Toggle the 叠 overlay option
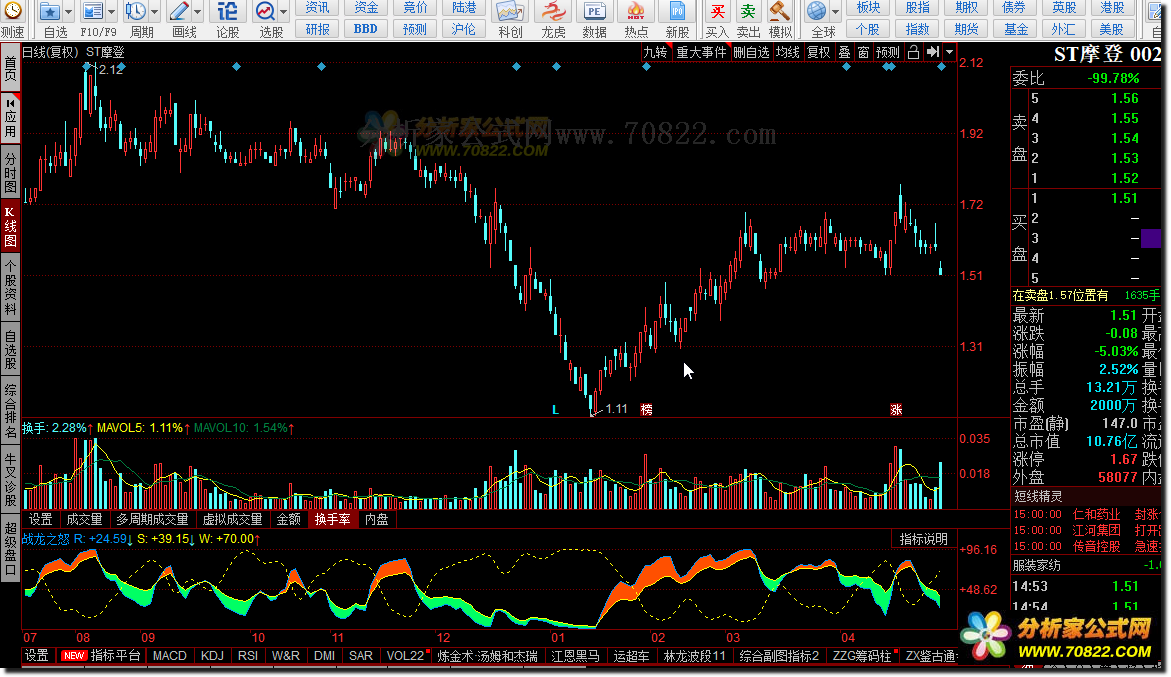The image size is (1171, 677). (x=845, y=52)
